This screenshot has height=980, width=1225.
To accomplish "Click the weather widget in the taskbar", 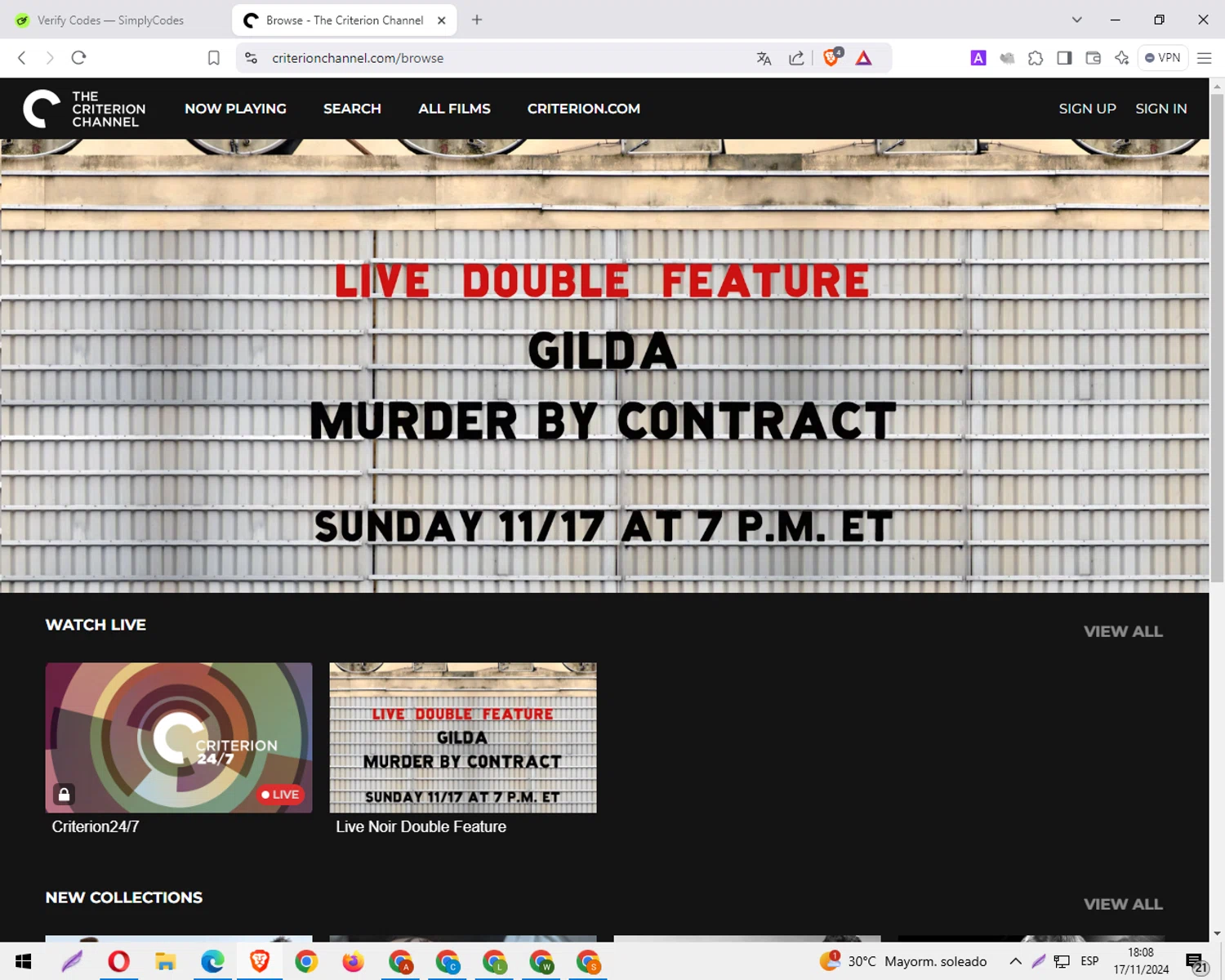I will coord(903,961).
